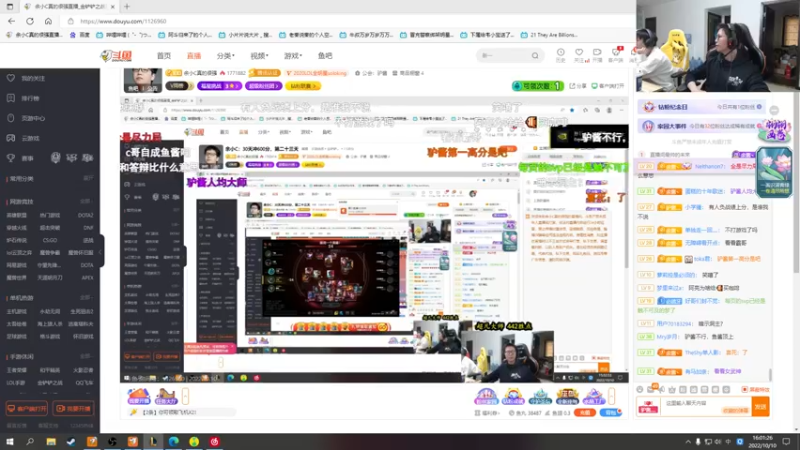The width and height of the screenshot is (800, 450).
Task: Open a new browser tab
Action: pos(127,7)
